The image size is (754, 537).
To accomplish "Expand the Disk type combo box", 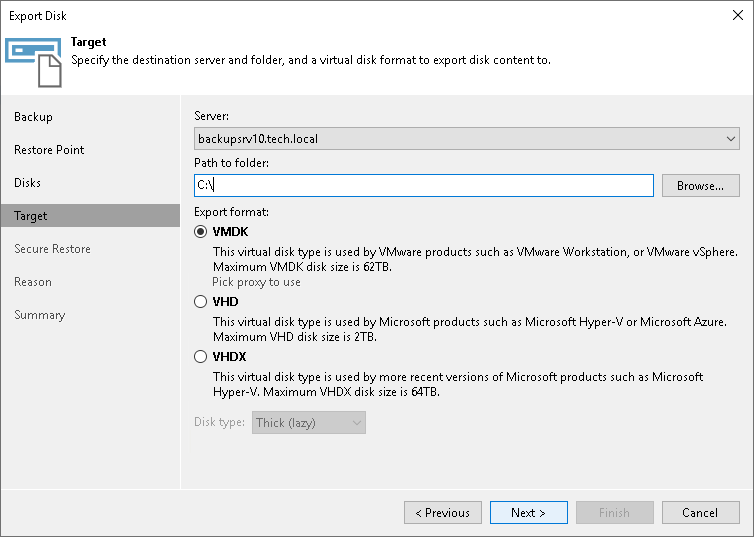I will click(310, 423).
